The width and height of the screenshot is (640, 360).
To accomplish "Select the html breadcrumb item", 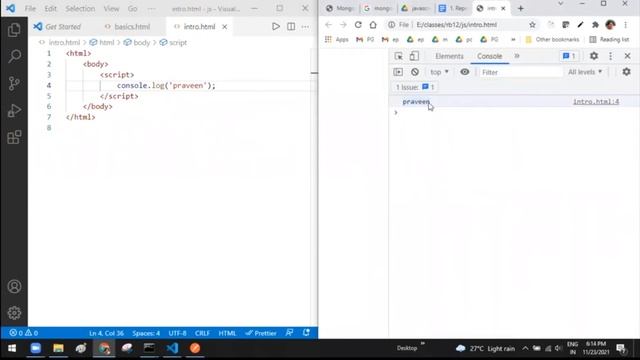I will pos(102,42).
